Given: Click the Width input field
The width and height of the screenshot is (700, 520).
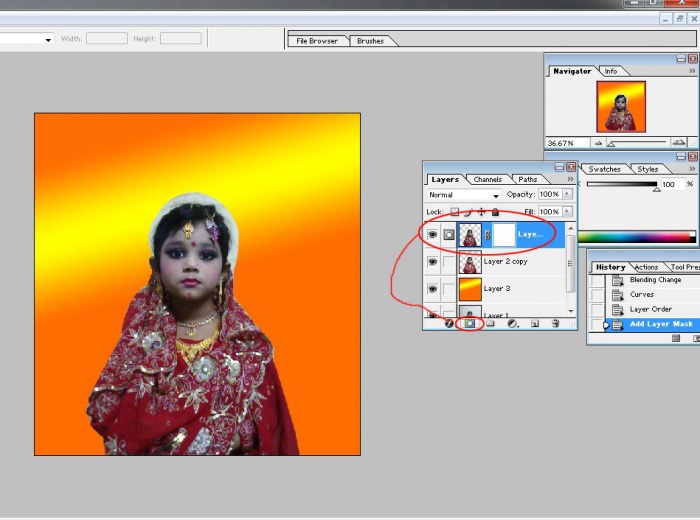Looking at the screenshot, I should click(107, 38).
